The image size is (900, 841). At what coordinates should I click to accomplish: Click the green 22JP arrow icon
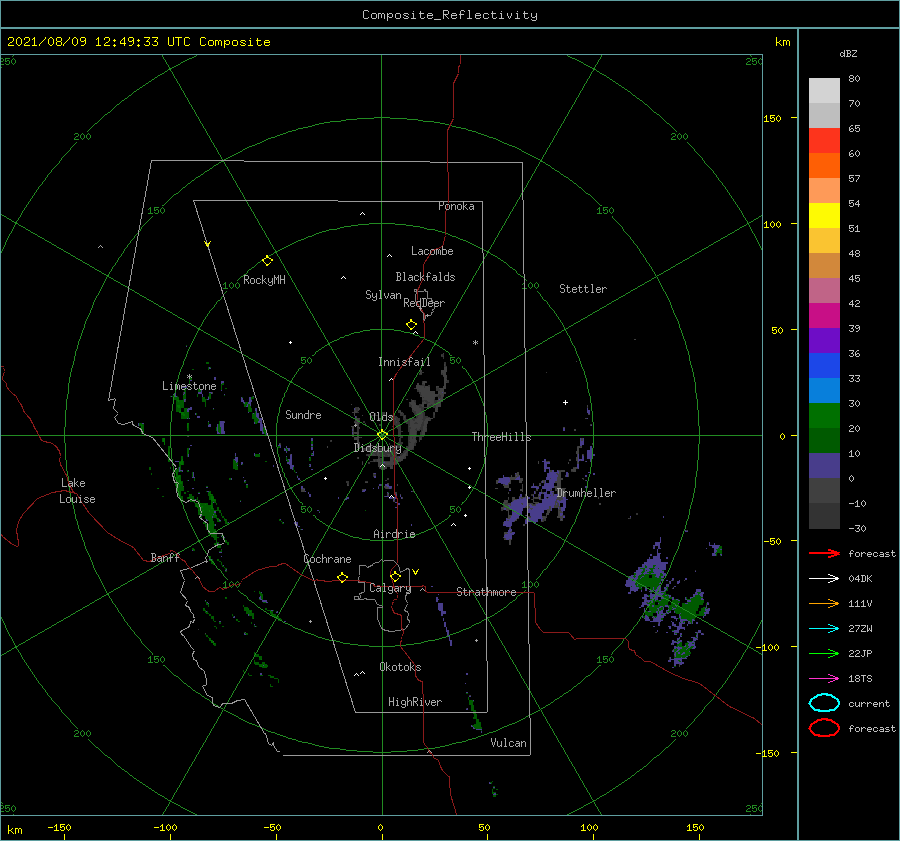click(824, 653)
